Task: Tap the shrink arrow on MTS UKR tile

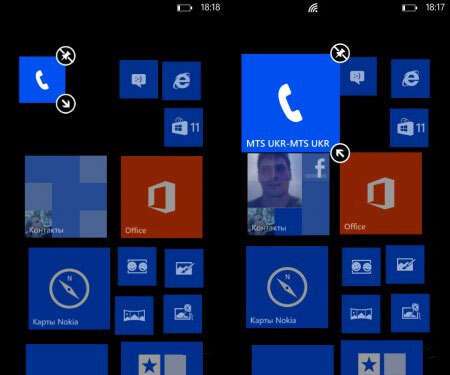Action: click(340, 153)
